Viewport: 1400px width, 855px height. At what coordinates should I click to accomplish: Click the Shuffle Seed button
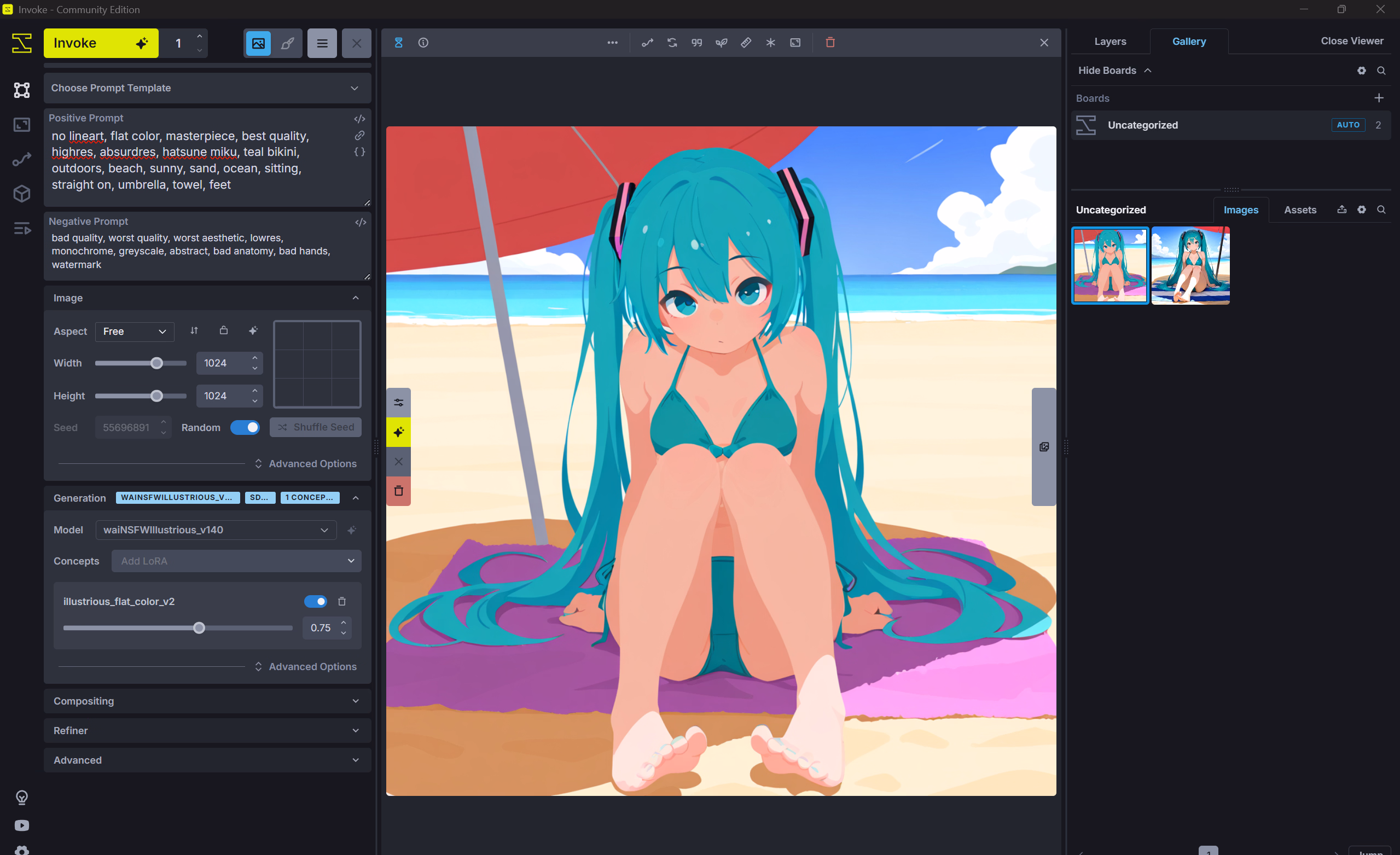[315, 427]
